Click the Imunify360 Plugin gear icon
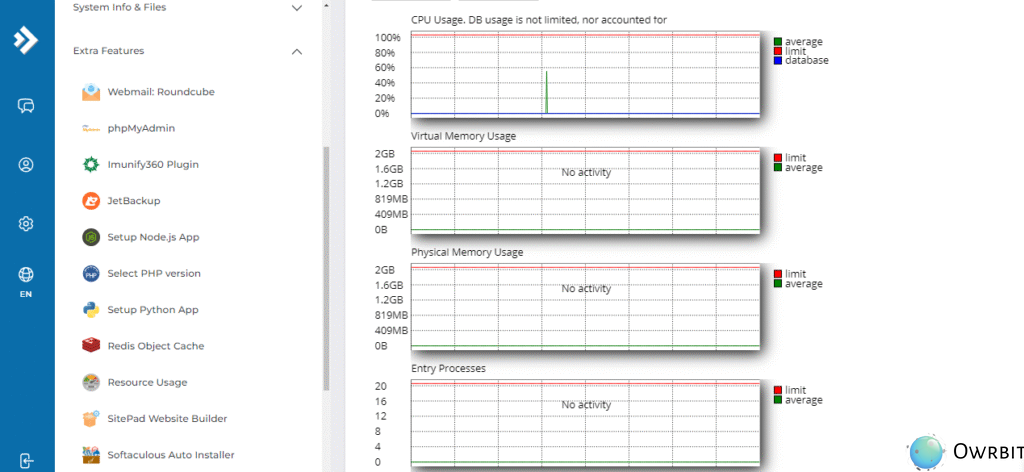 click(91, 165)
